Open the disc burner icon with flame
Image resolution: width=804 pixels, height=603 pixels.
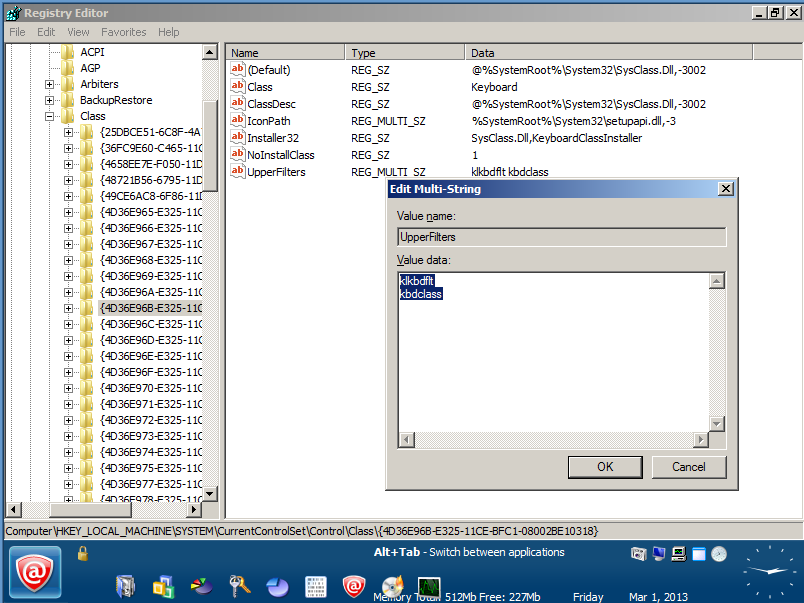click(393, 586)
